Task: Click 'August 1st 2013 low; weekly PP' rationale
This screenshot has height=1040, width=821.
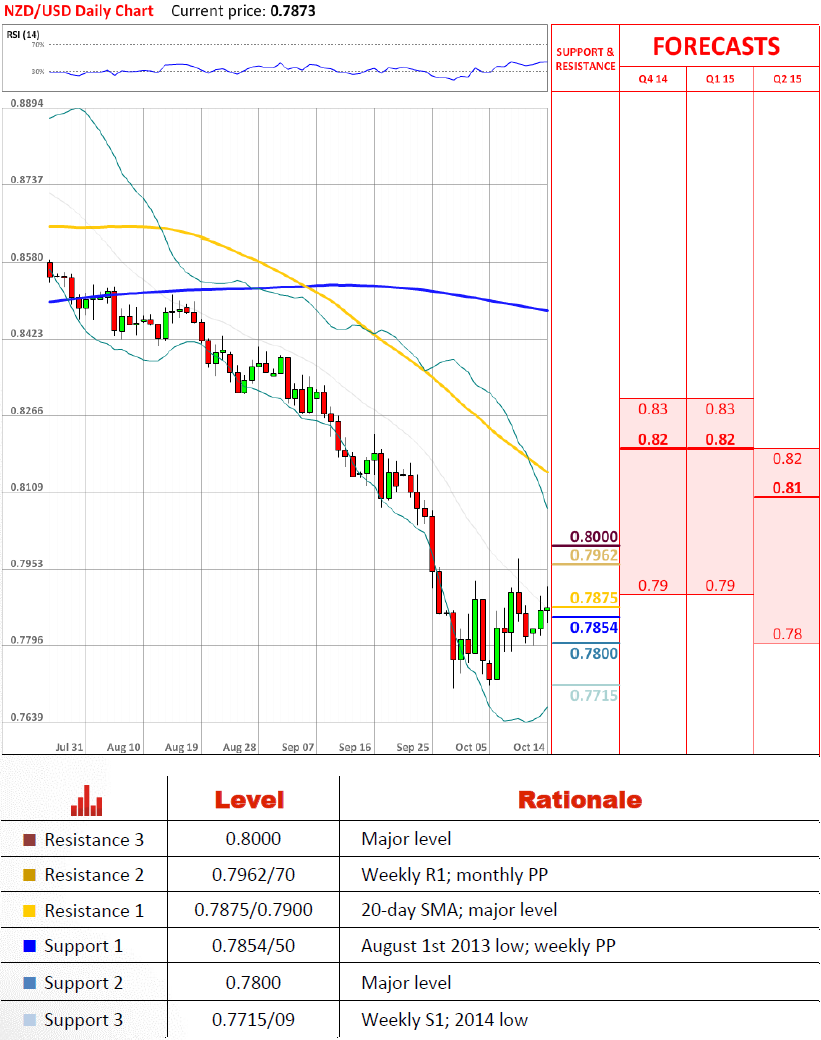Action: (x=488, y=946)
